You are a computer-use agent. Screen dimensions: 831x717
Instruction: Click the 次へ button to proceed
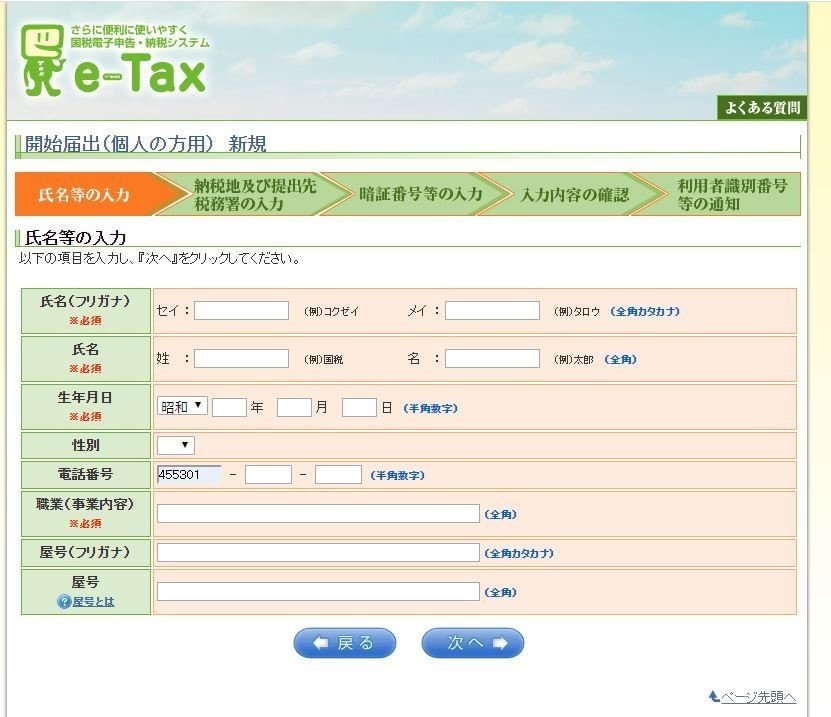472,643
